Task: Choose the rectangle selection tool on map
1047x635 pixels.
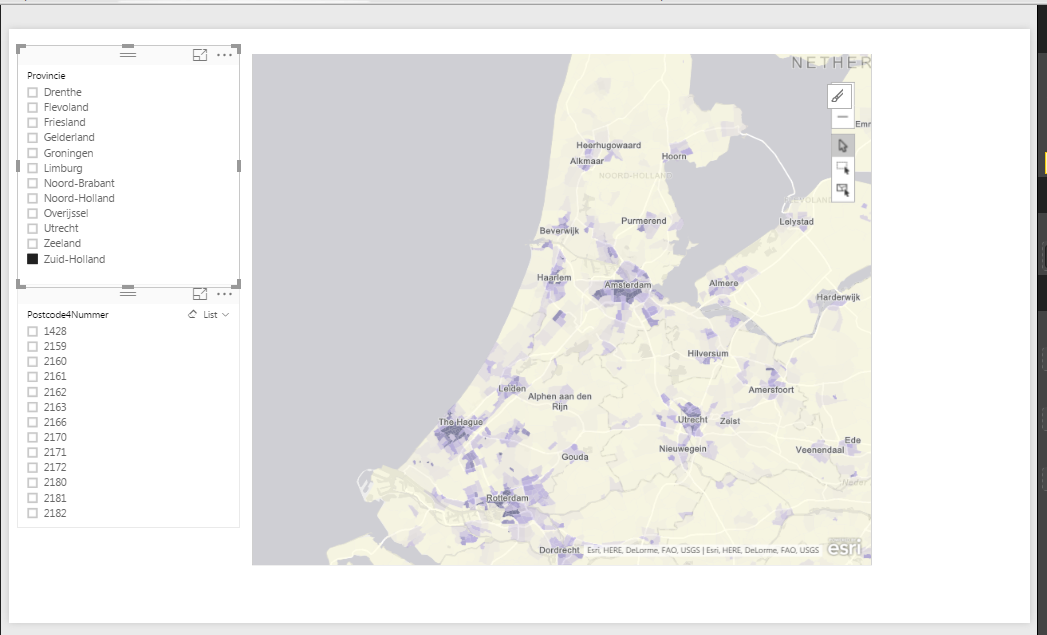Action: [843, 168]
